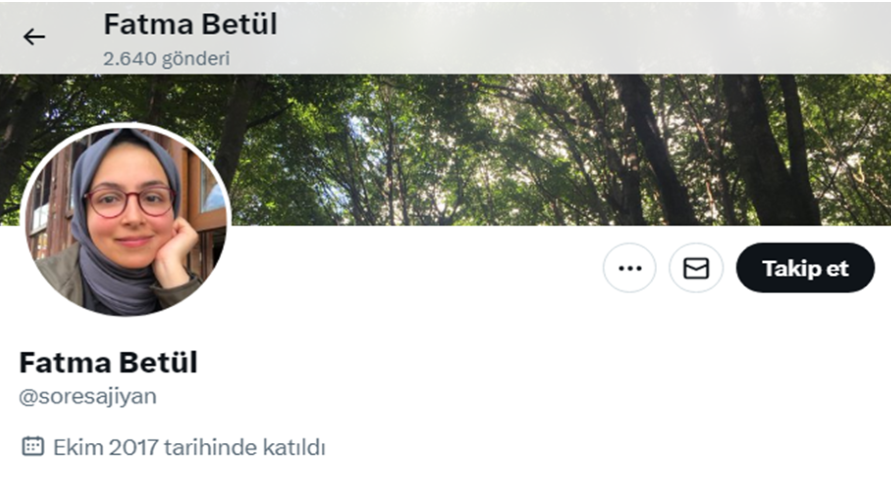891x479 pixels.
Task: Click the 2.640 gönderi post count
Action: (x=166, y=58)
